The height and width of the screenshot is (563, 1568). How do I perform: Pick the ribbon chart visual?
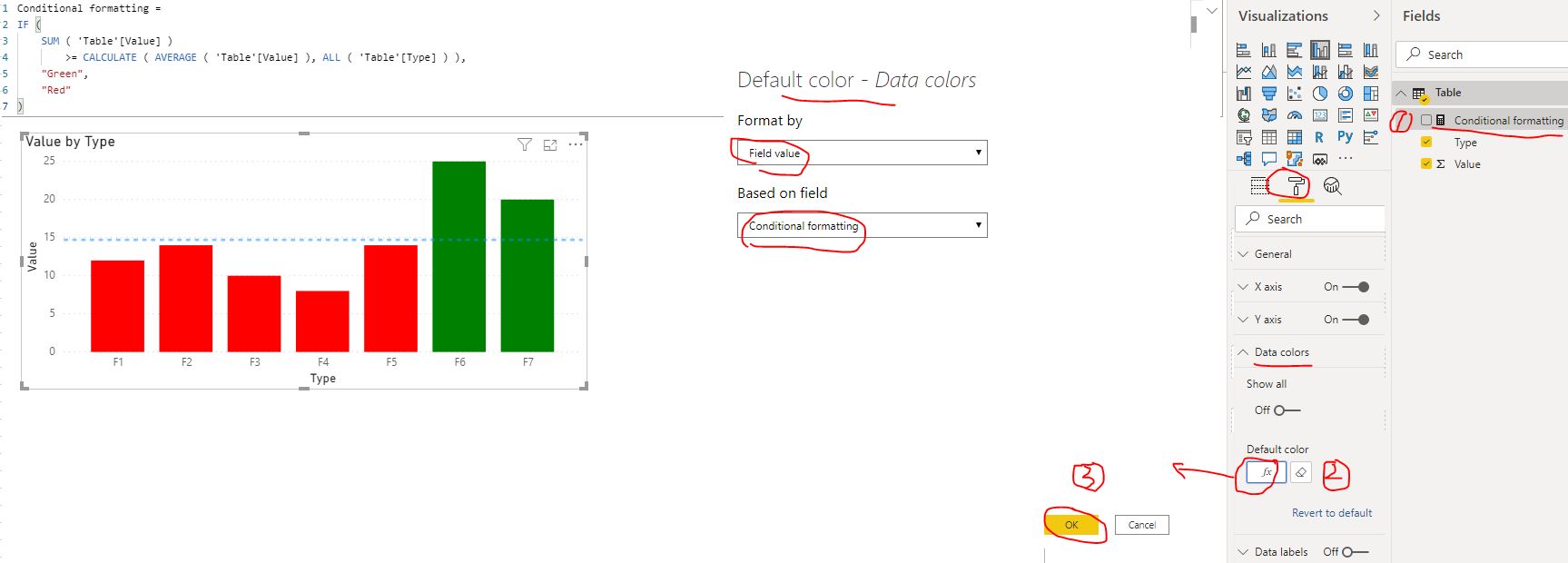click(1371, 72)
